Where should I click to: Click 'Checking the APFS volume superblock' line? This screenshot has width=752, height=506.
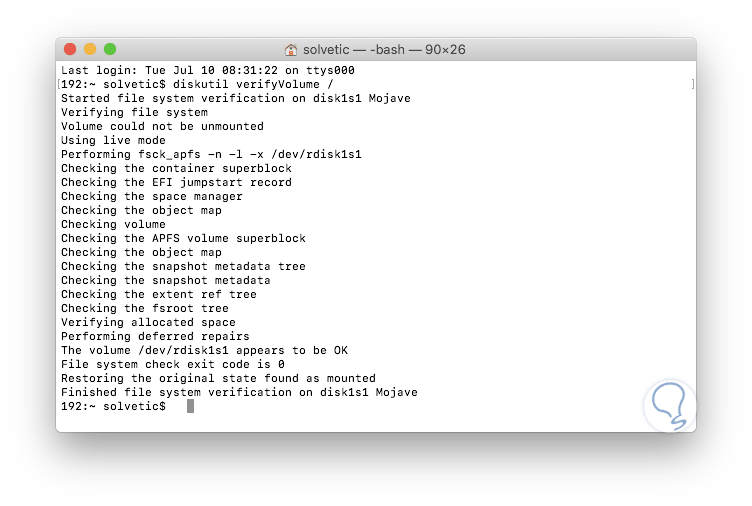click(183, 239)
